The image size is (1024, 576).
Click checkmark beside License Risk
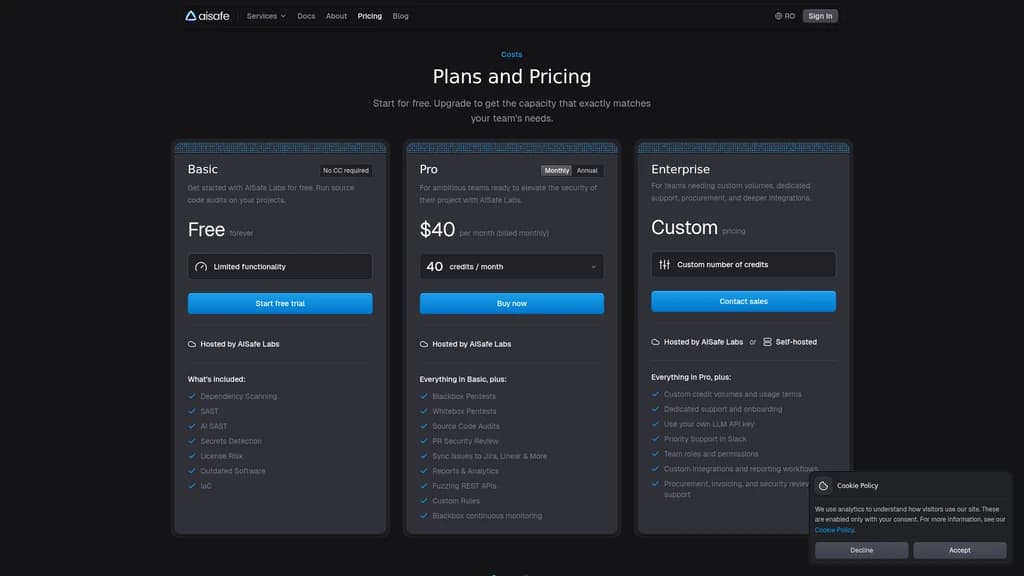pos(192,456)
